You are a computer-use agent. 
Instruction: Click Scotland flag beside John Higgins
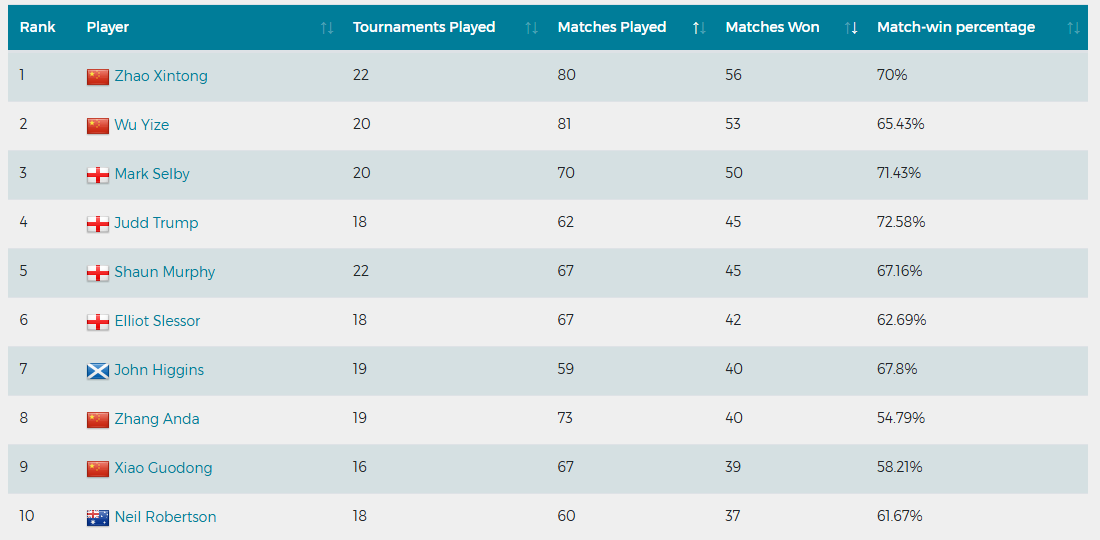click(98, 370)
